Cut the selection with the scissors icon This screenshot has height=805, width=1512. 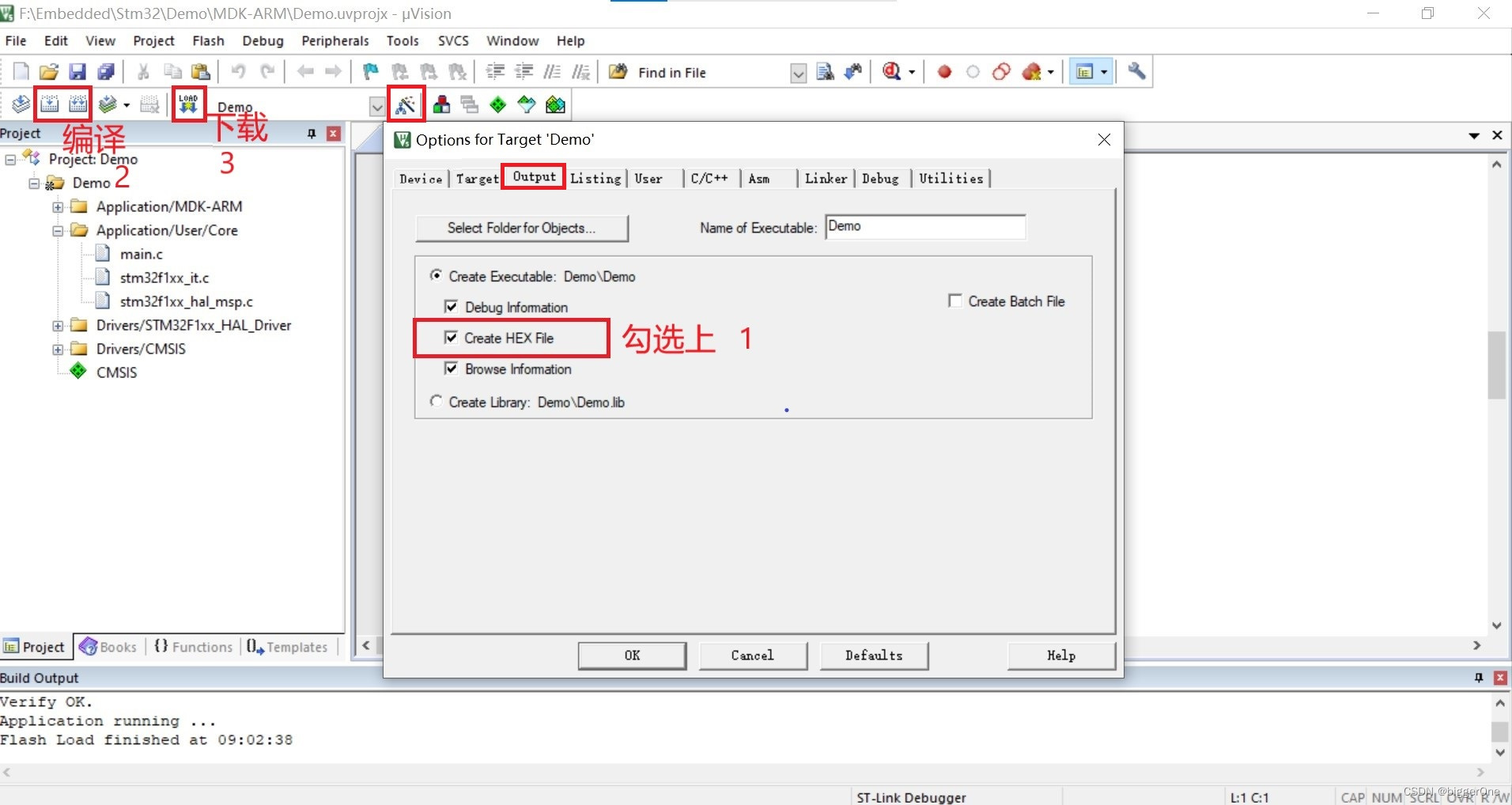(x=143, y=72)
